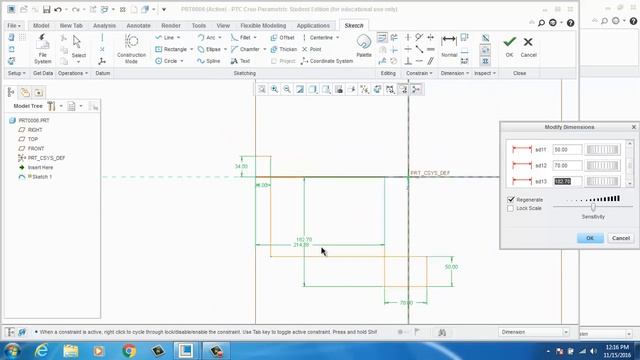Click the Save icon in quick access toolbar
The height and width of the screenshot is (360, 640).
click(47, 9)
